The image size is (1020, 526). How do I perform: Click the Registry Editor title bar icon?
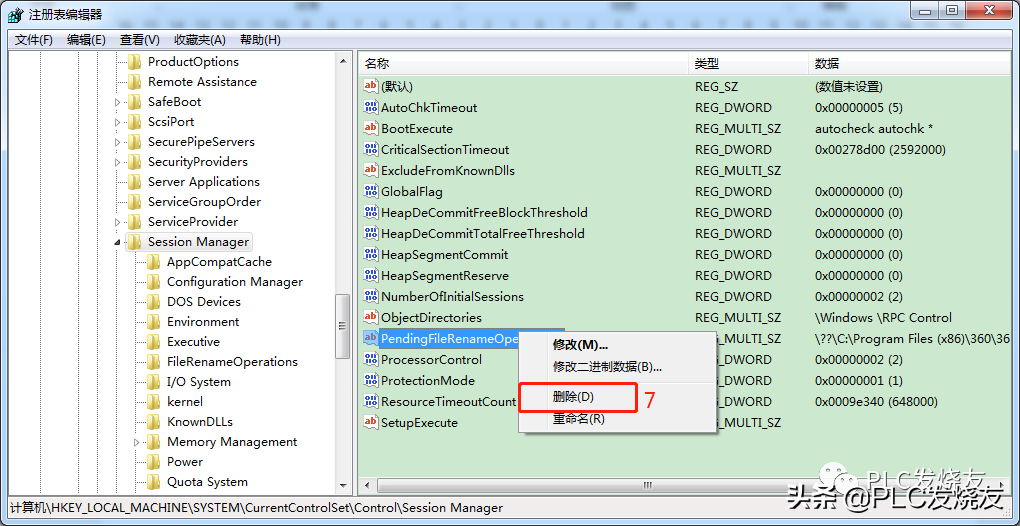click(14, 14)
